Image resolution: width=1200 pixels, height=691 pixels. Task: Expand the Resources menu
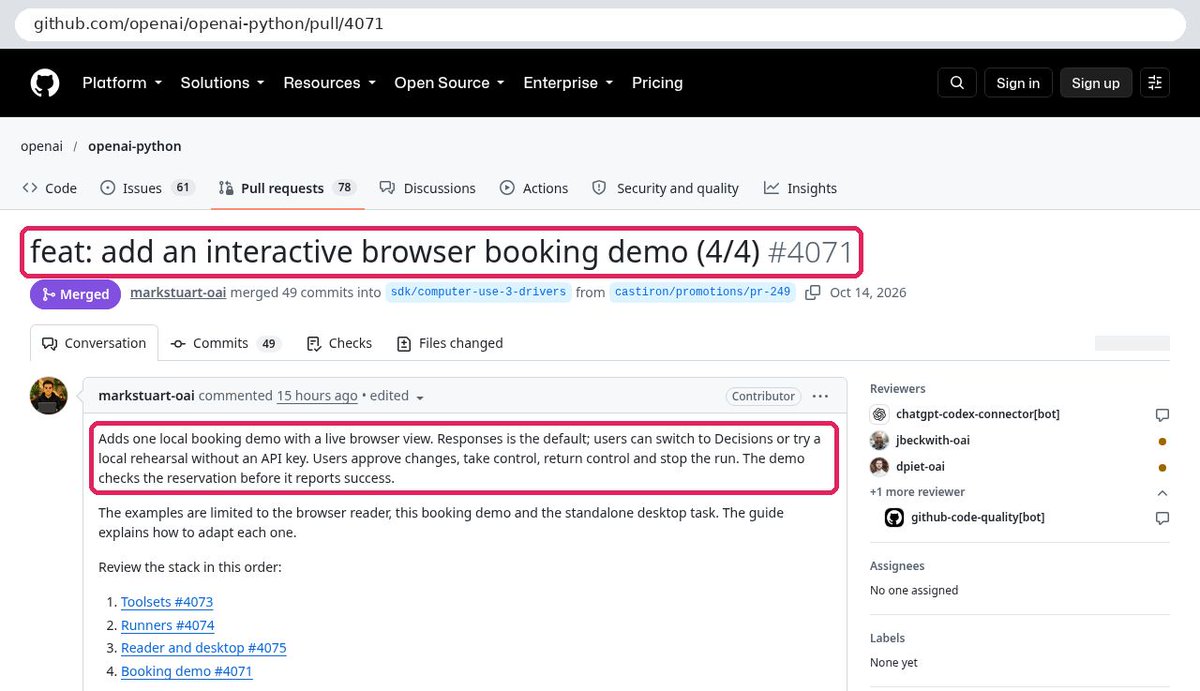(329, 83)
